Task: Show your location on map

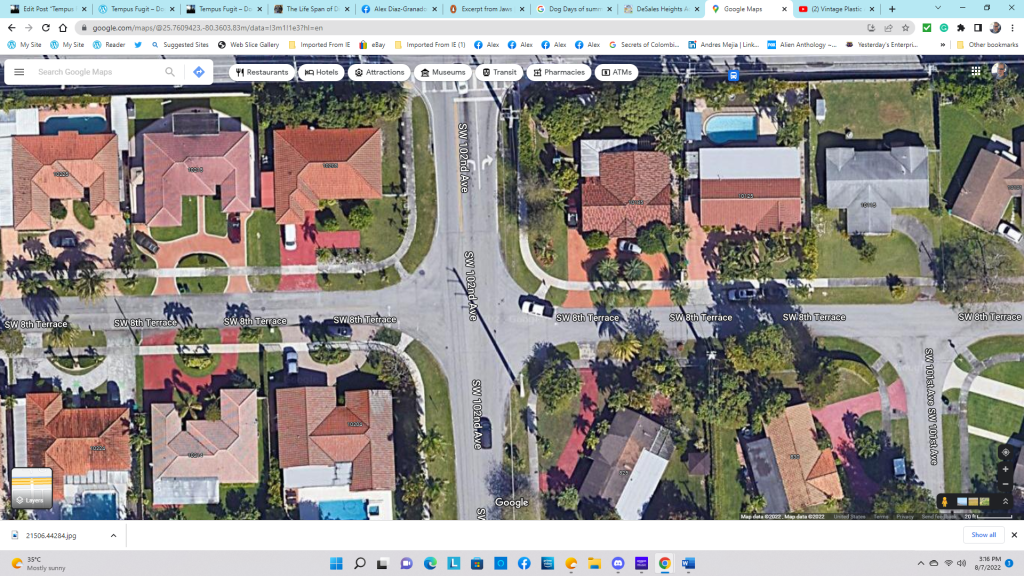Action: click(x=1005, y=452)
